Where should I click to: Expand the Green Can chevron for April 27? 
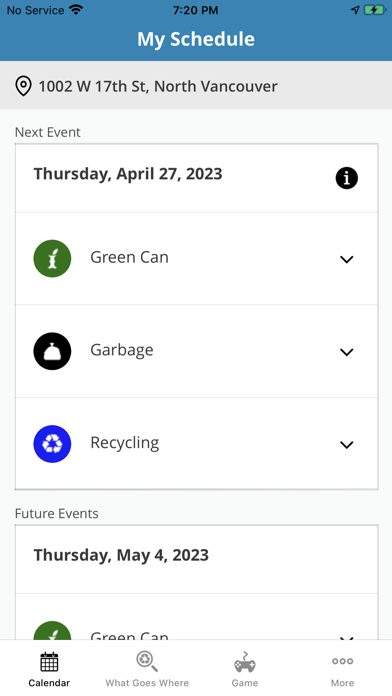tap(346, 259)
